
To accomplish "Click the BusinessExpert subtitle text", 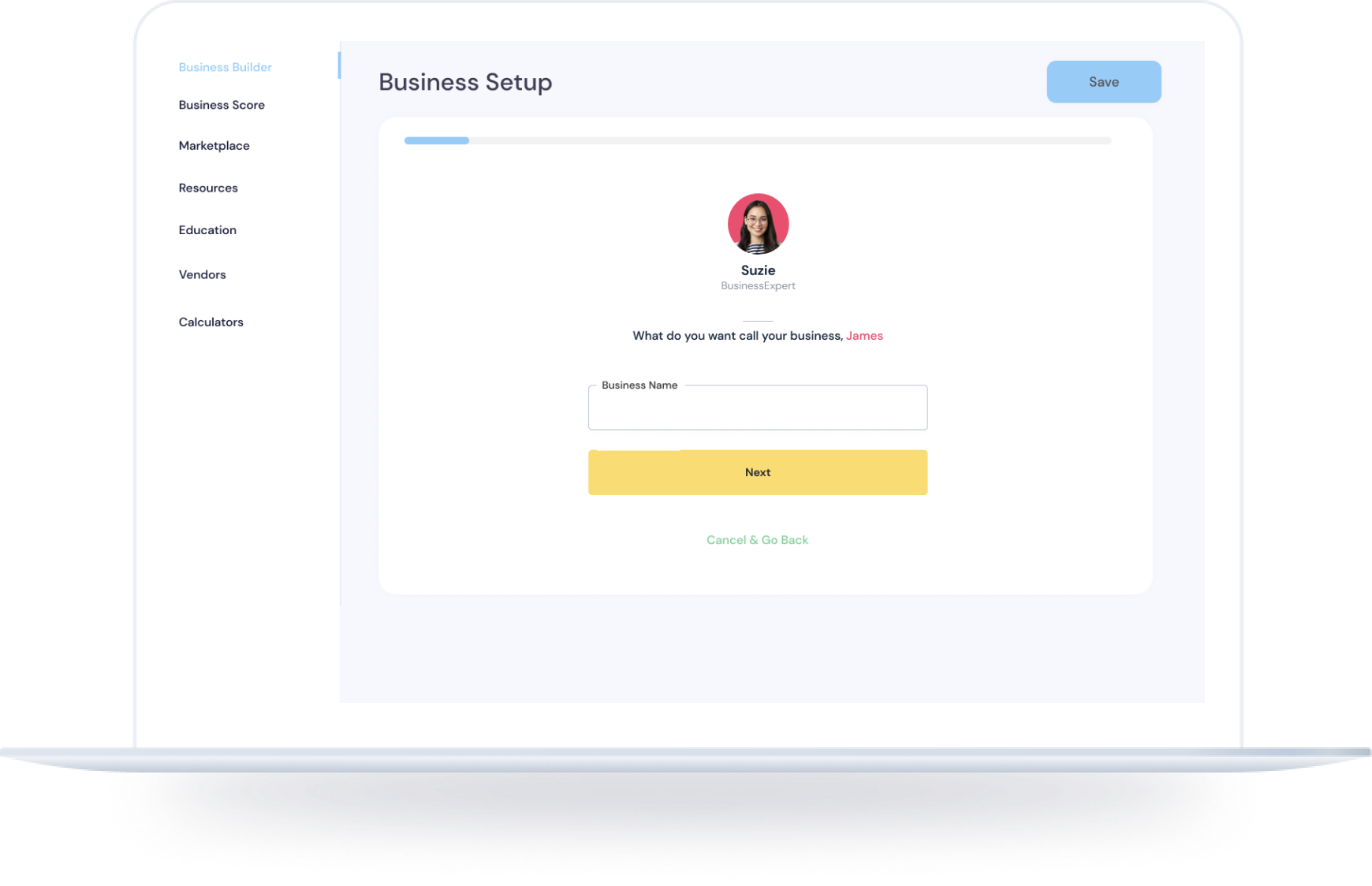I will point(758,286).
